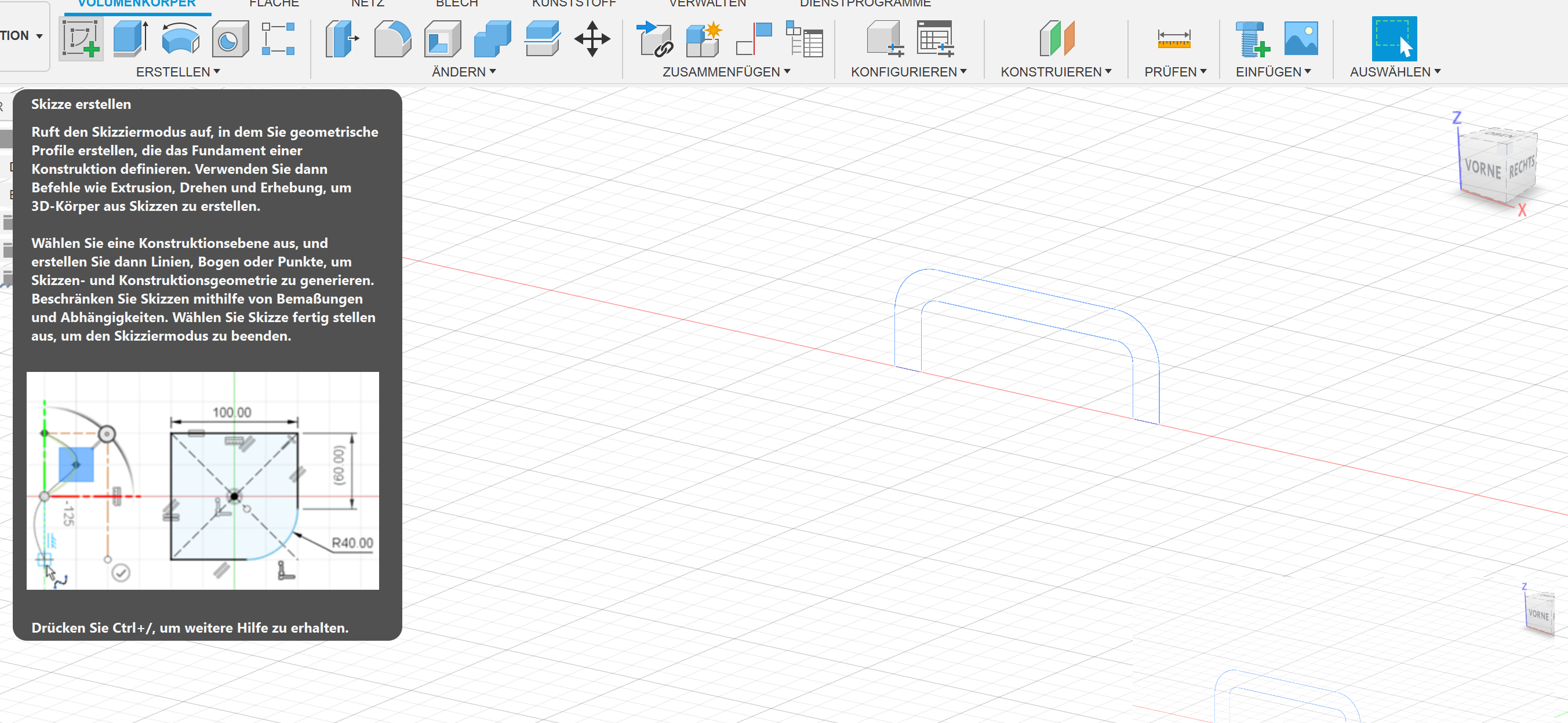Activate the Auswählen selection tool
The height and width of the screenshot is (723, 1568).
[x=1394, y=39]
